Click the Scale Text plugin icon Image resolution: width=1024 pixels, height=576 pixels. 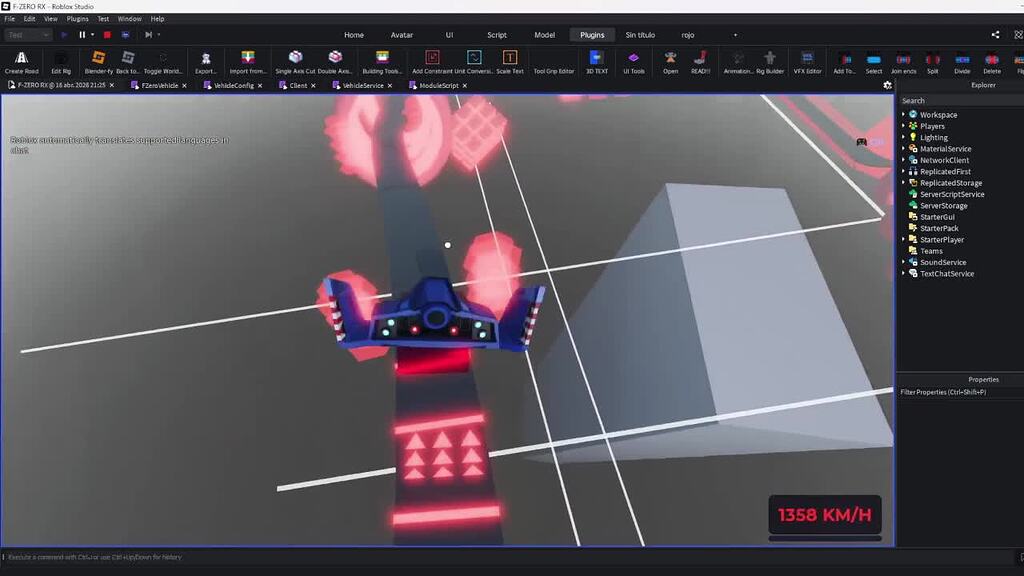(509, 62)
